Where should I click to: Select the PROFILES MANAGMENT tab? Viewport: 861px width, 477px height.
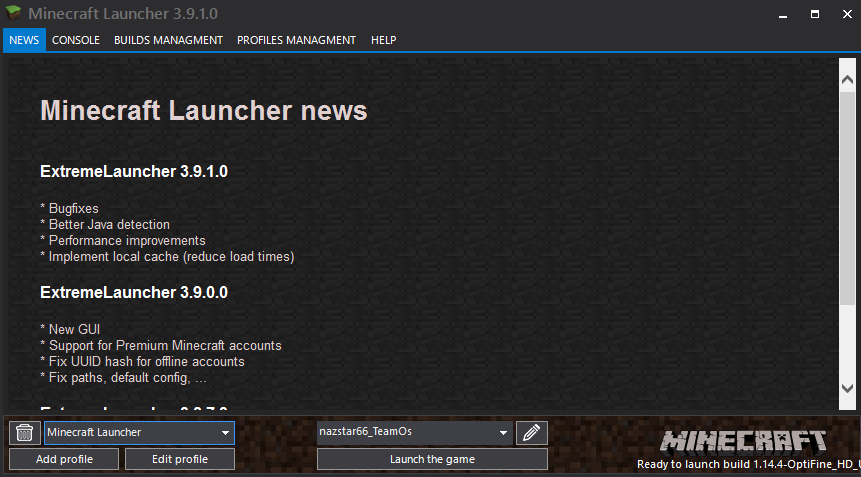tap(297, 40)
